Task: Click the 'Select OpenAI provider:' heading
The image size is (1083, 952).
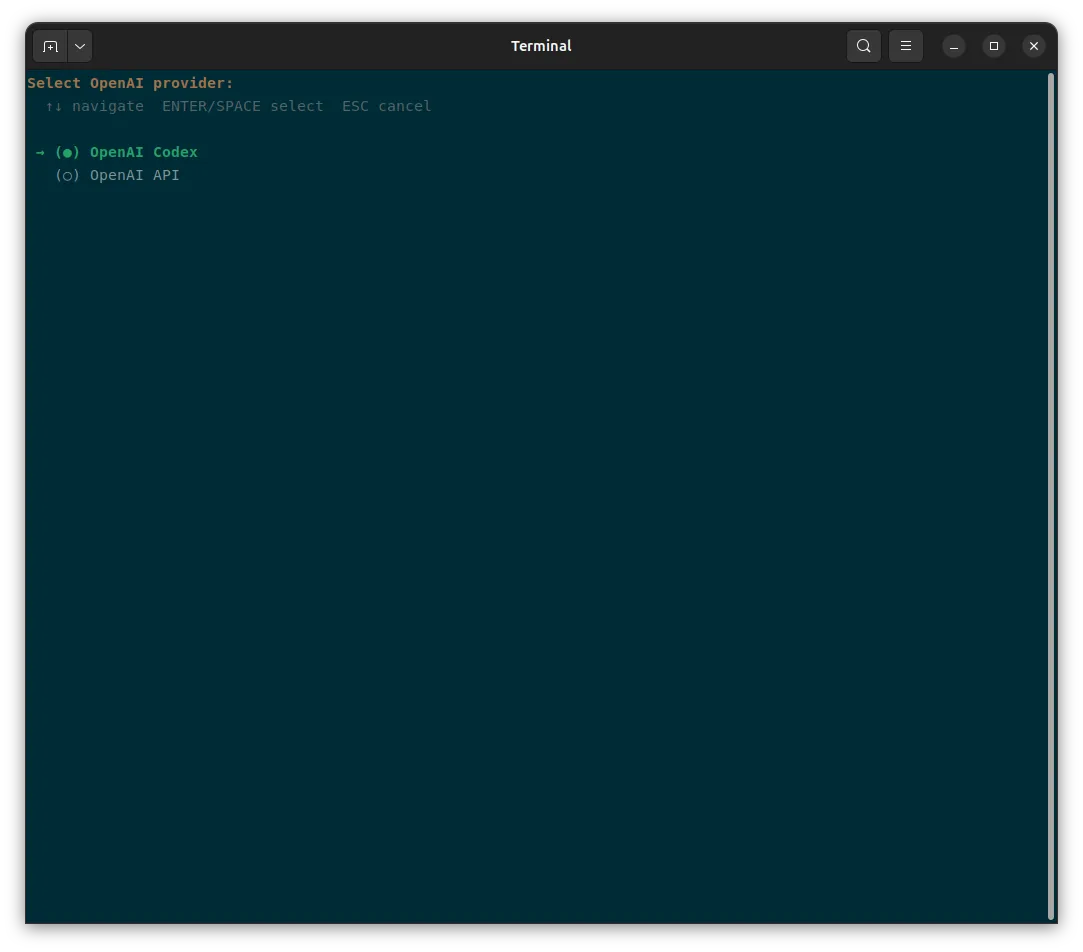Action: [x=131, y=83]
